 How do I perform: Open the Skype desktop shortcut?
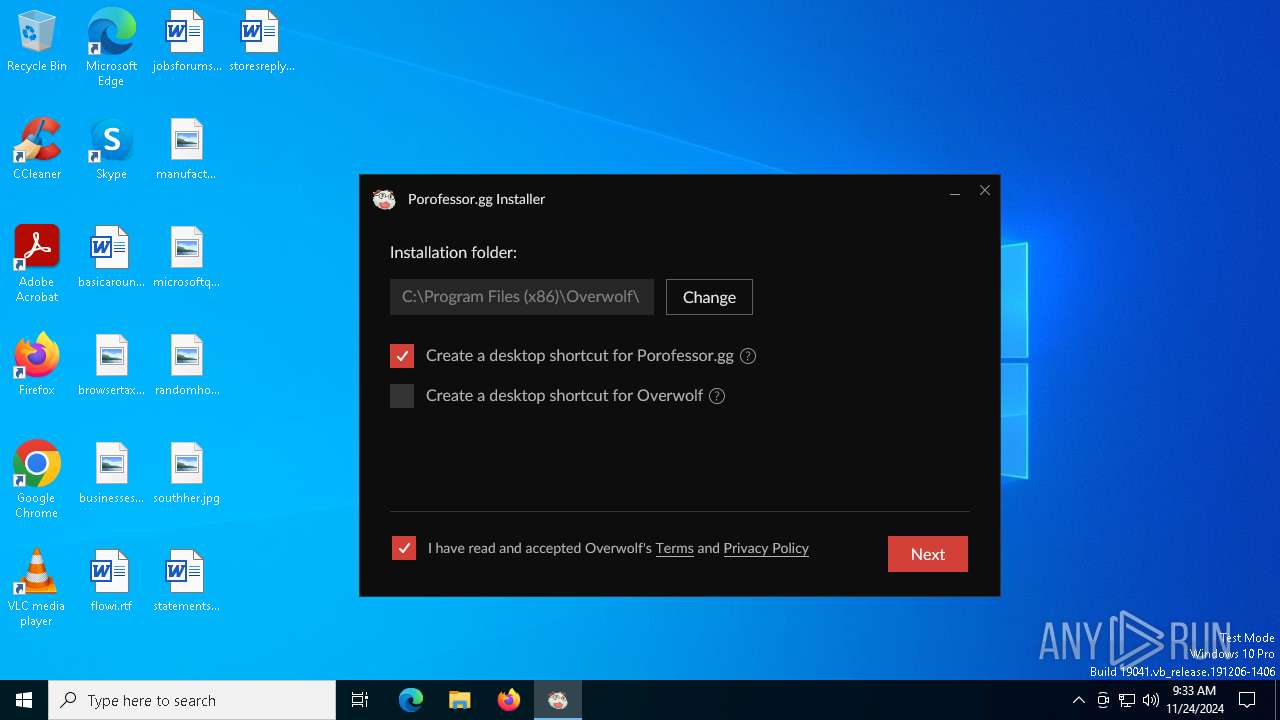point(111,150)
